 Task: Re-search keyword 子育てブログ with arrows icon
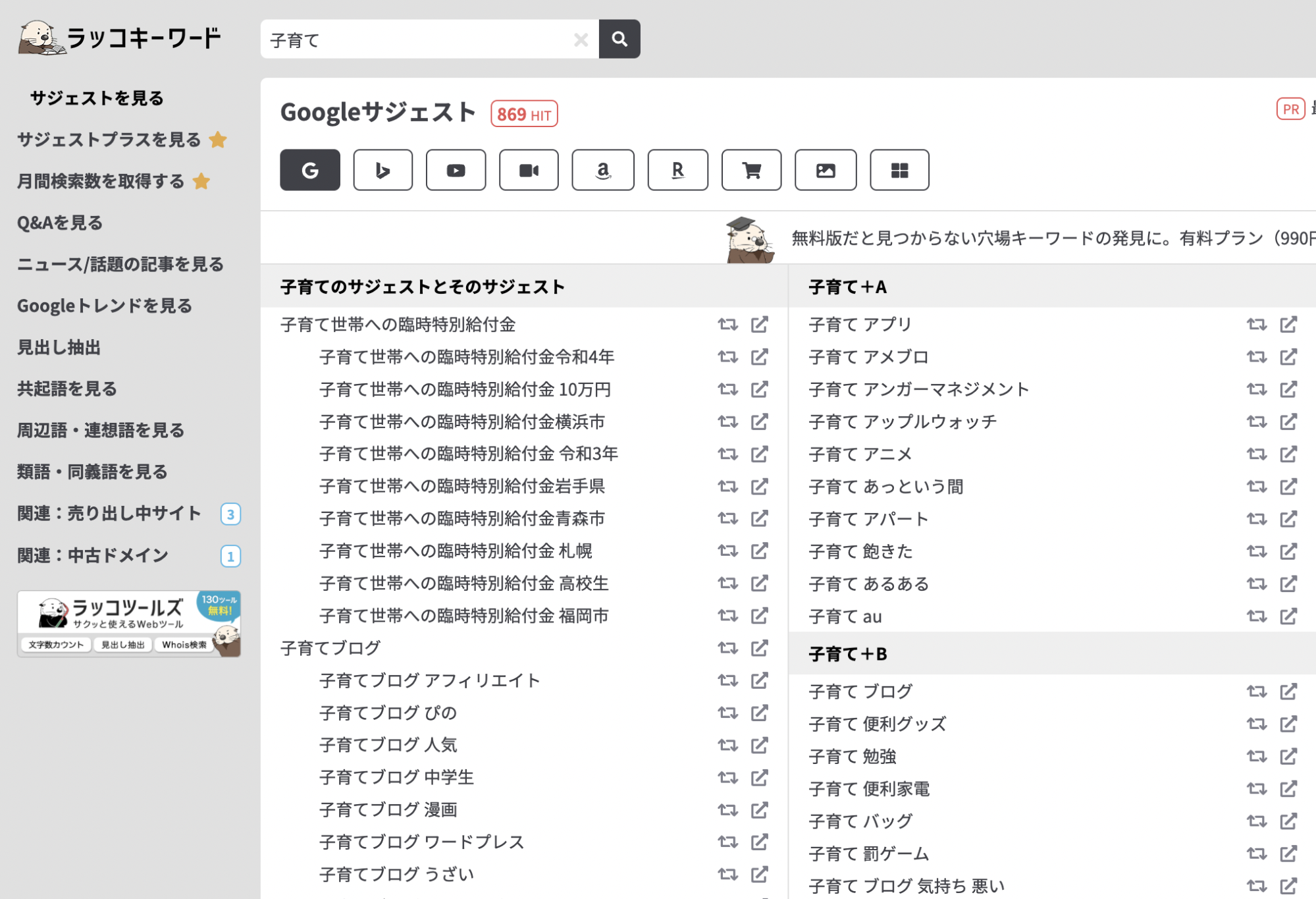coord(727,648)
